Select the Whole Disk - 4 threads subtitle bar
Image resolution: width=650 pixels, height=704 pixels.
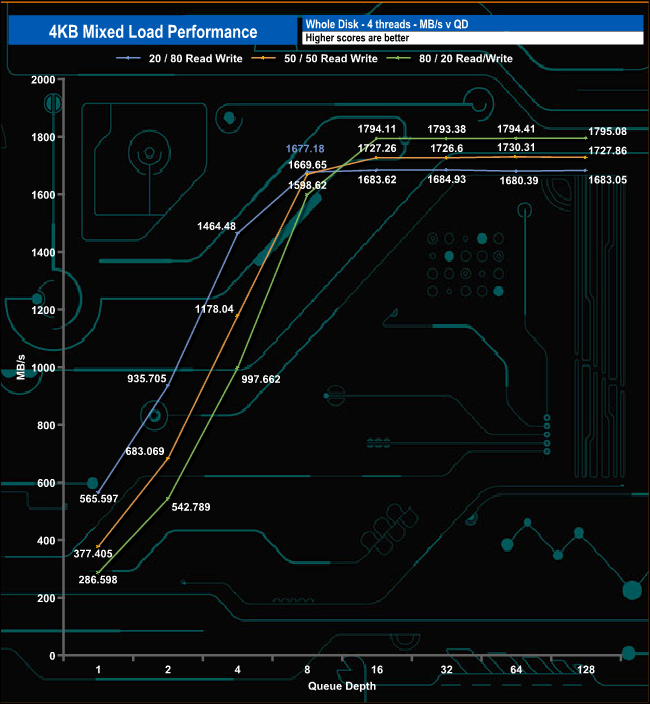470,24
